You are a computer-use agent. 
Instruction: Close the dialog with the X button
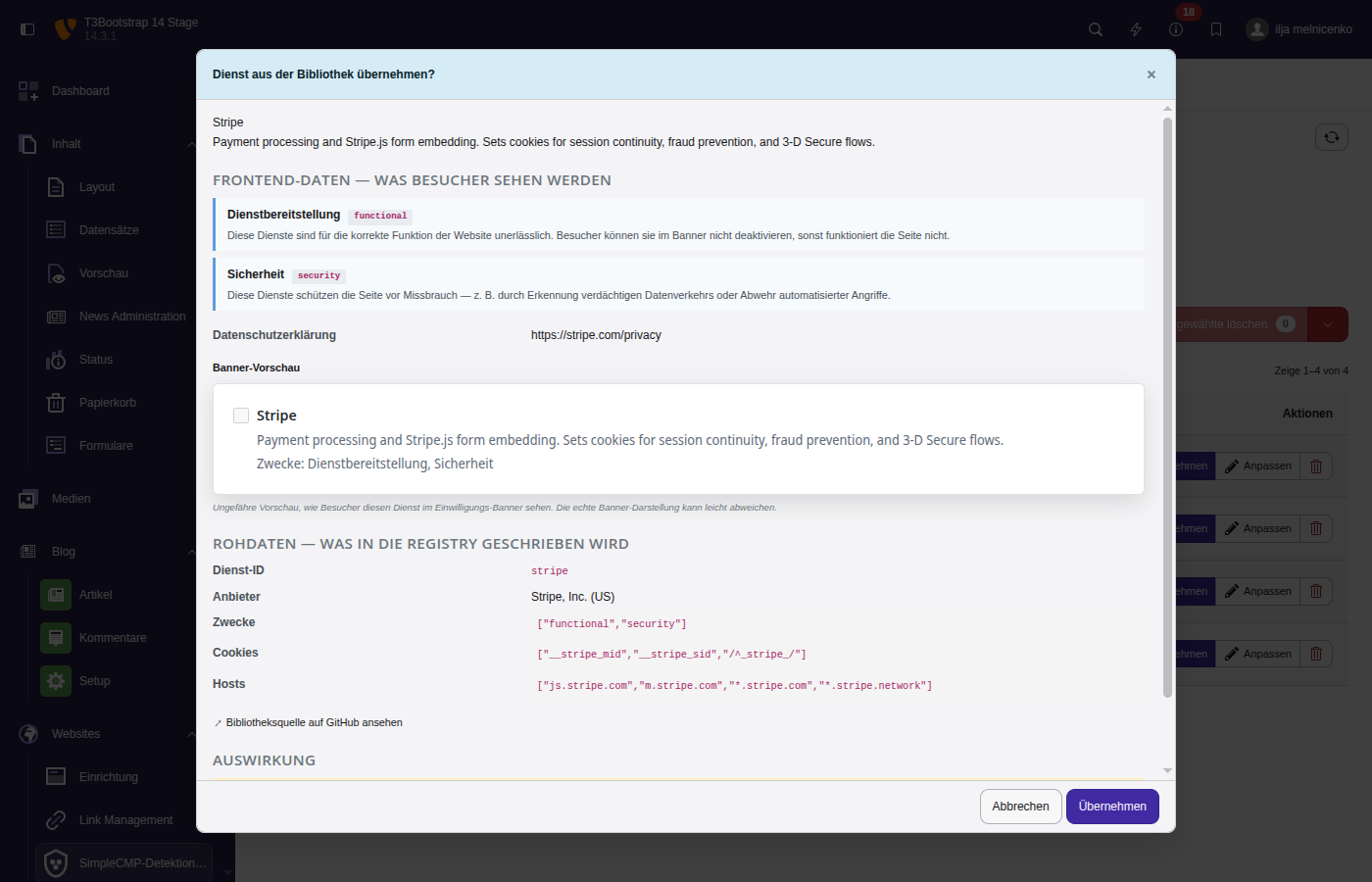[1151, 74]
